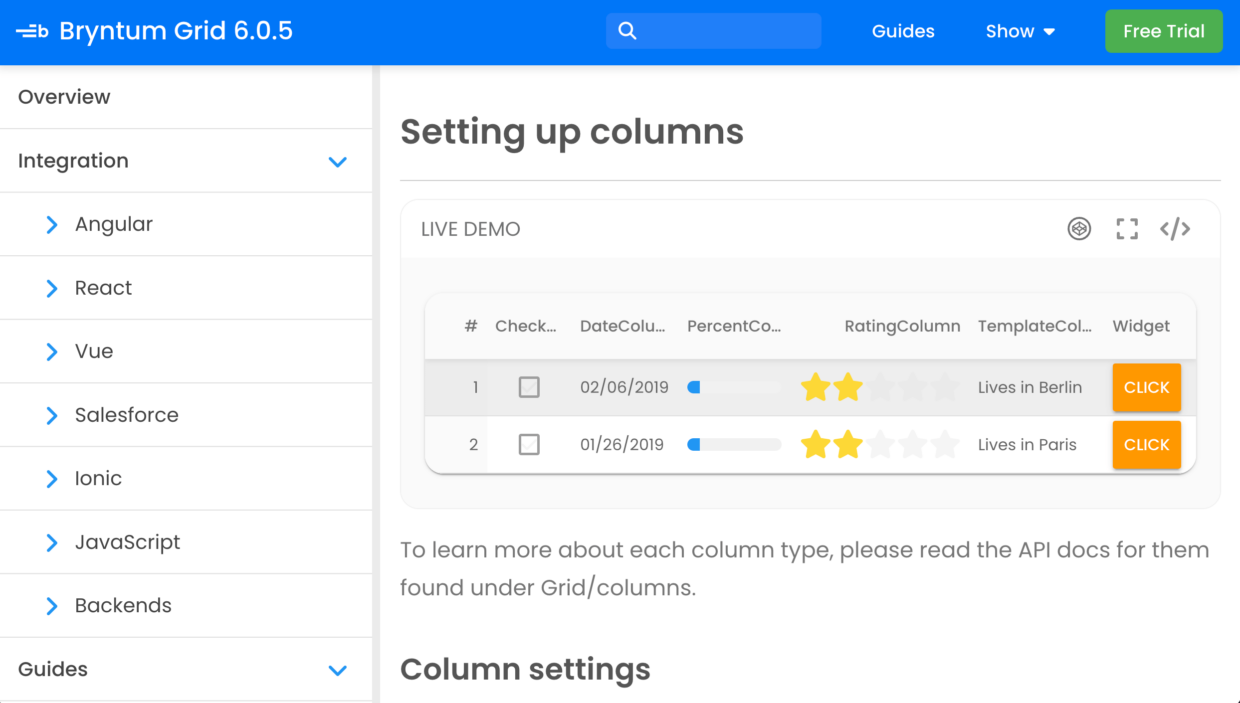The height and width of the screenshot is (703, 1240).
Task: Focus the search input field
Action: tap(714, 31)
